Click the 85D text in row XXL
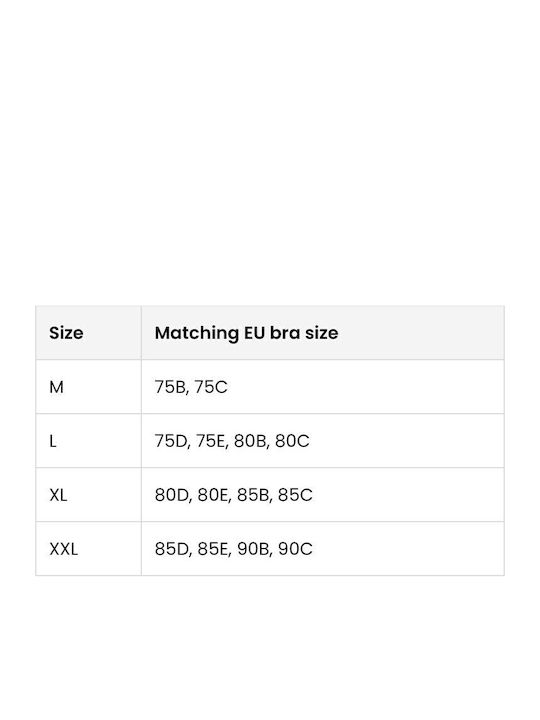The image size is (540, 720). point(173,549)
